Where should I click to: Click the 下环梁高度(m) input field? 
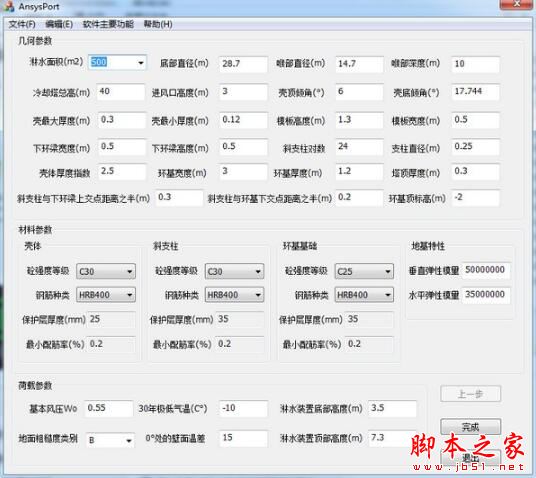pyautogui.click(x=243, y=147)
